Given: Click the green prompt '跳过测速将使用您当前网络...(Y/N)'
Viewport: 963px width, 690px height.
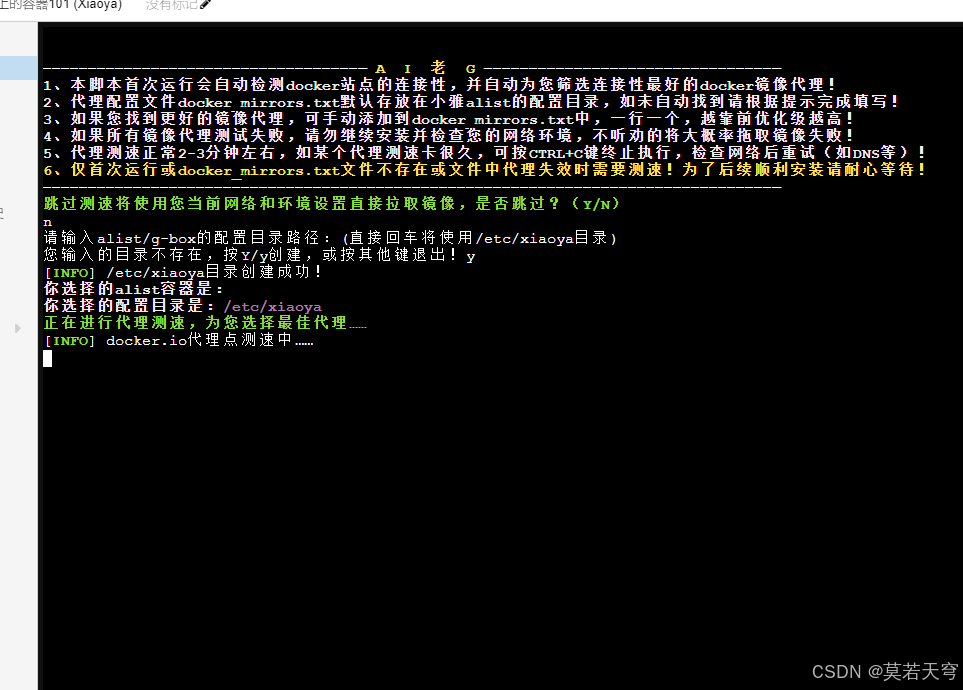Looking at the screenshot, I should point(332,203).
